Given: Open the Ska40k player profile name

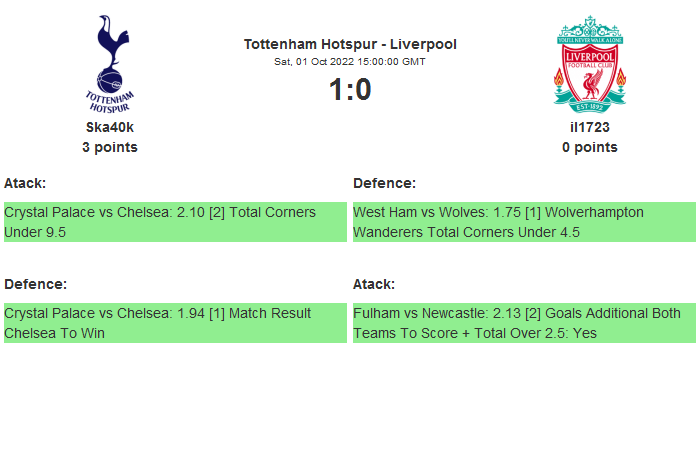Looking at the screenshot, I should point(110,127).
